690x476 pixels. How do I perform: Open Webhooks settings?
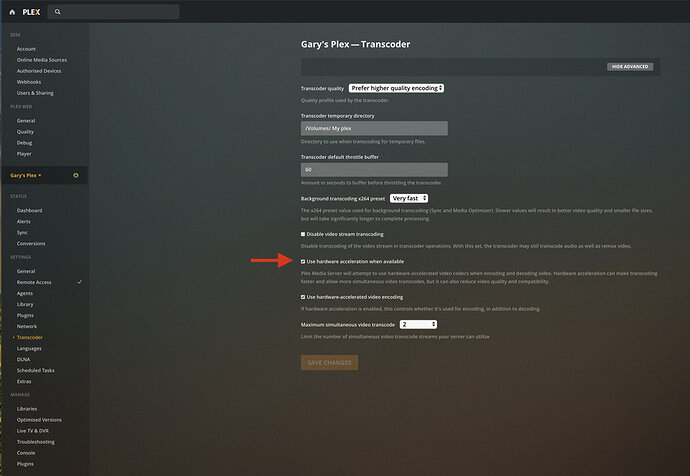[x=29, y=82]
